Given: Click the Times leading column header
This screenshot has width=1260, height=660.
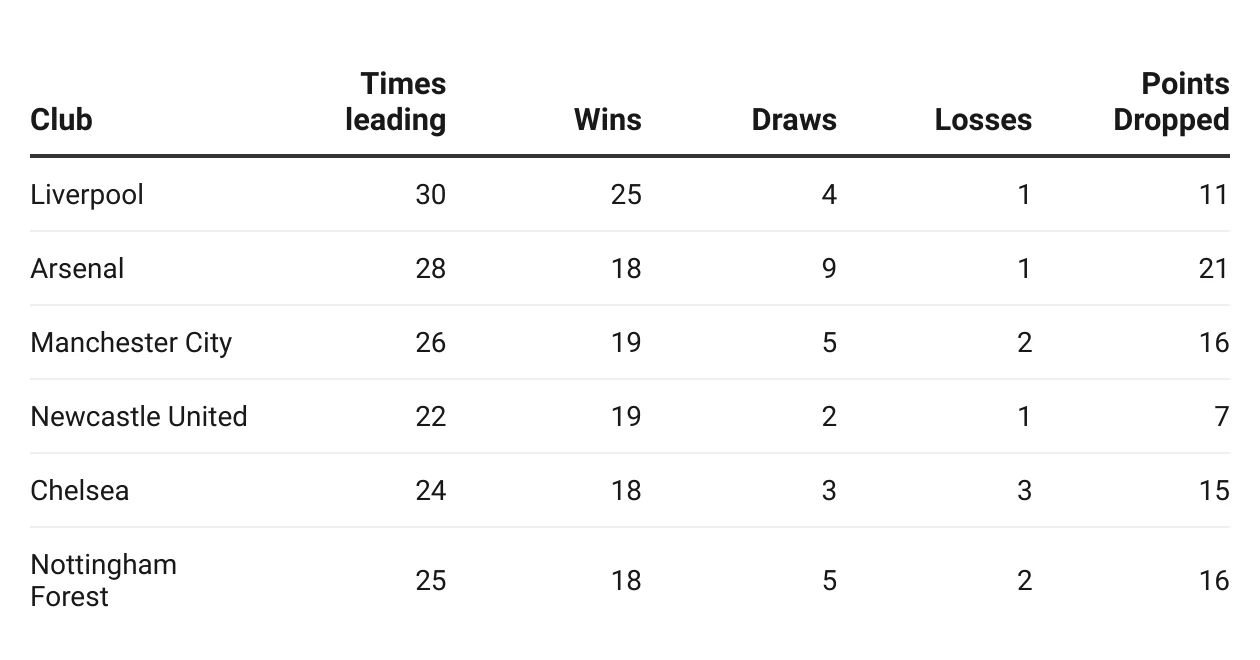Looking at the screenshot, I should [397, 102].
